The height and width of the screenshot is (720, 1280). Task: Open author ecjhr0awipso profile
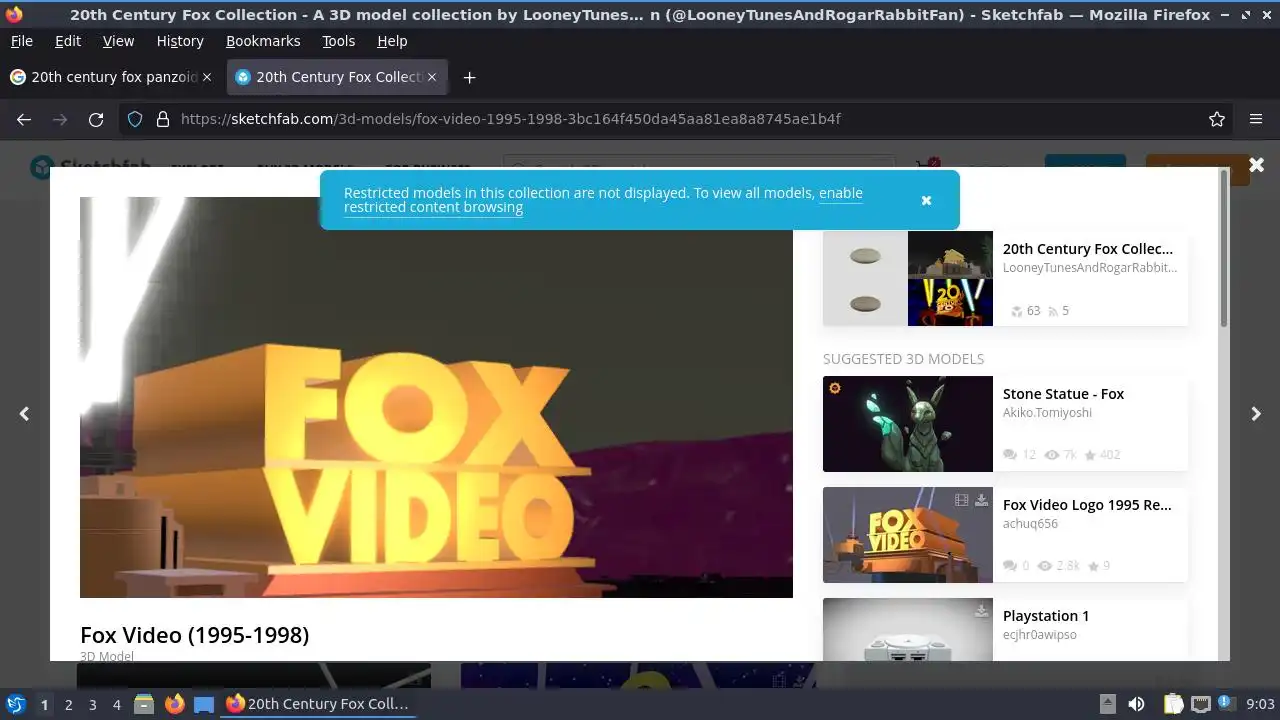[x=1040, y=635]
